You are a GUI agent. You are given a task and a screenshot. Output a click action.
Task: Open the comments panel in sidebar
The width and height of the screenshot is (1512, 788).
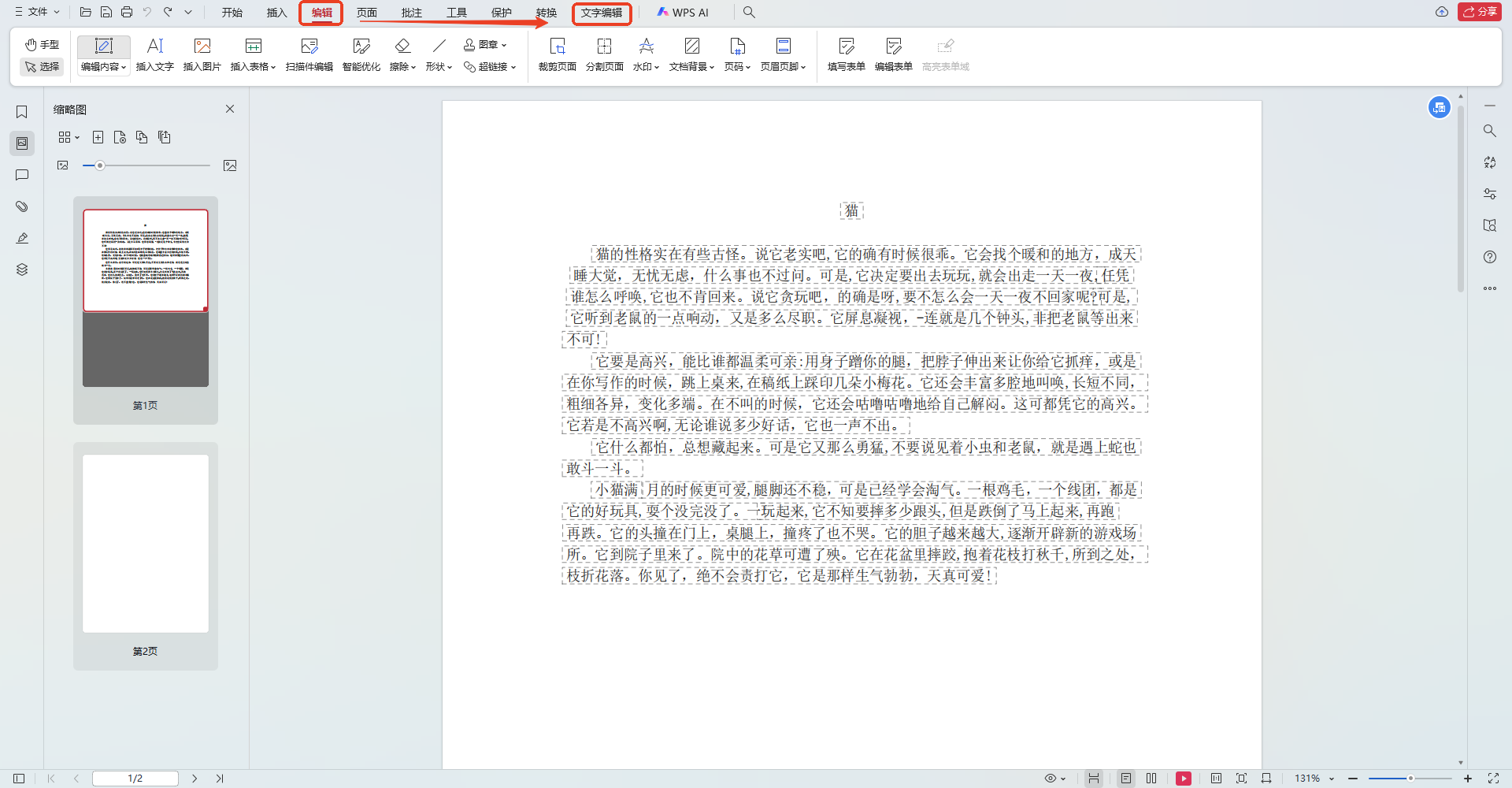point(22,175)
